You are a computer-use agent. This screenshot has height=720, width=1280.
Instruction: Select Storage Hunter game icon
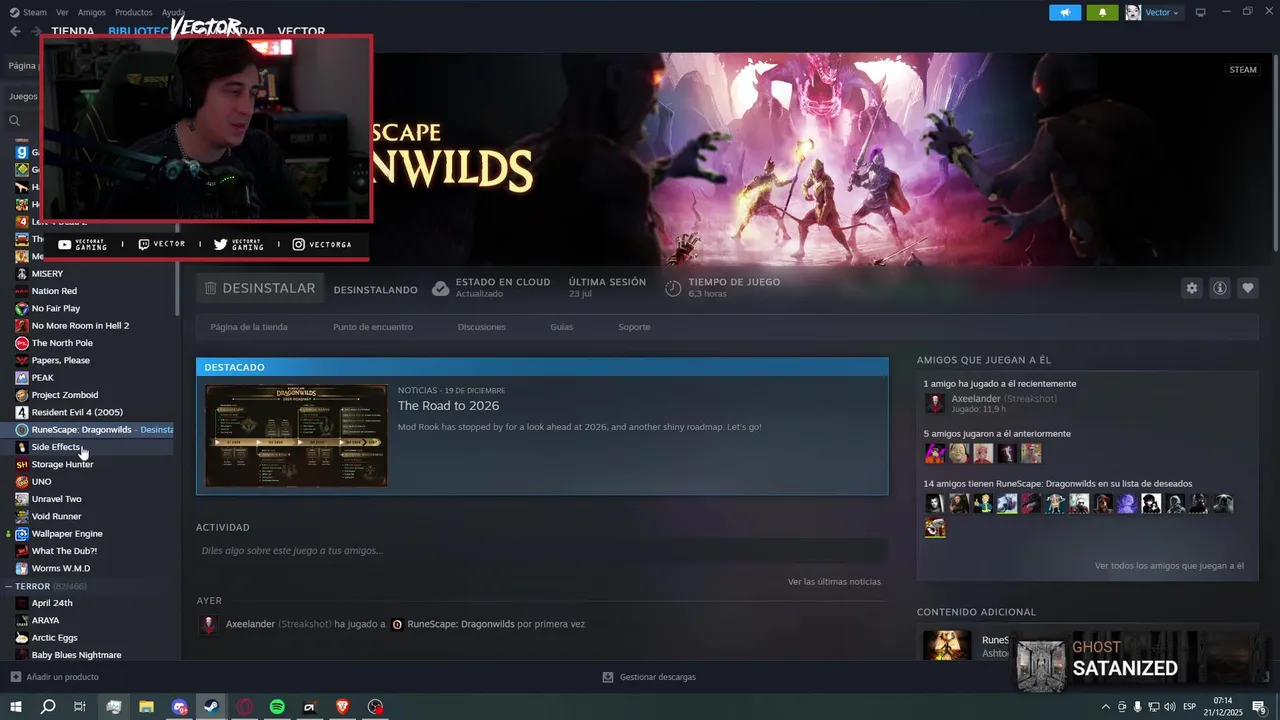22,464
